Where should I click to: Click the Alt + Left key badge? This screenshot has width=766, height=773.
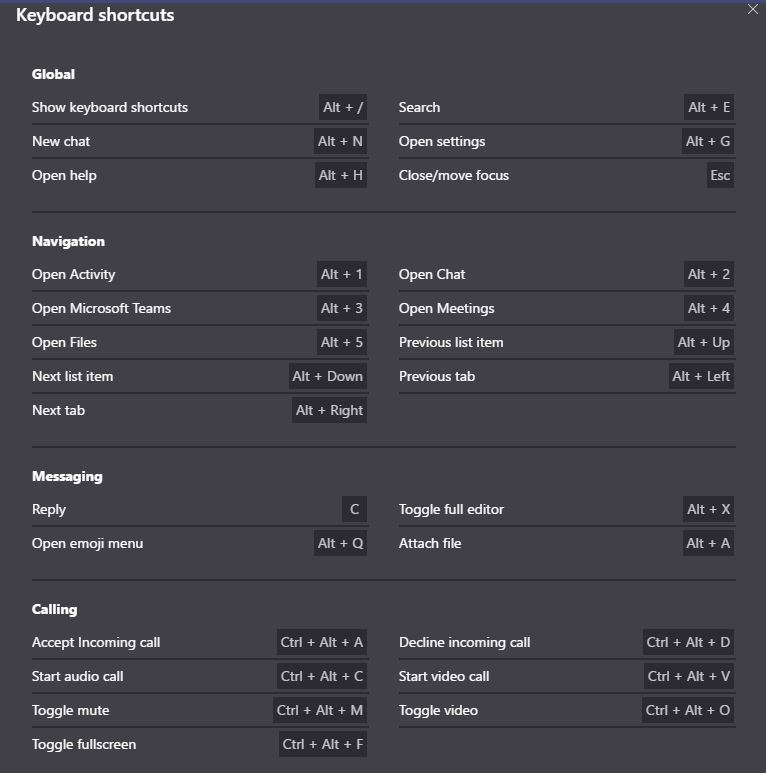point(701,377)
